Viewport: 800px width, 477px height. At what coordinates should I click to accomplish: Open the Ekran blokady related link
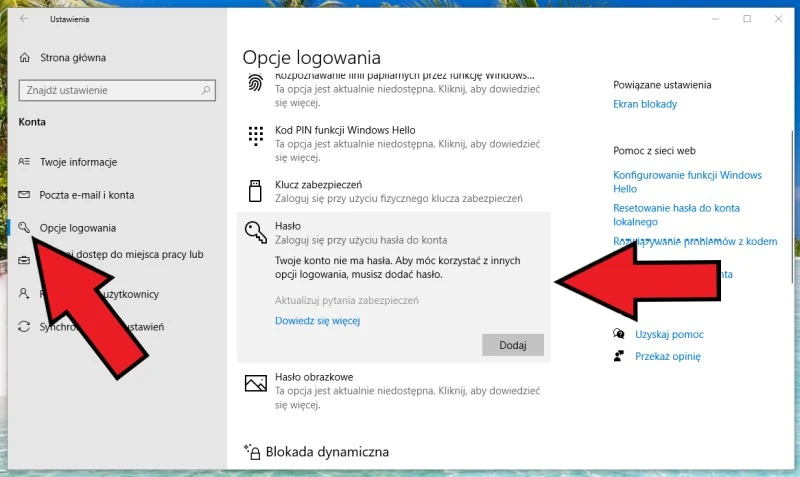[x=645, y=104]
